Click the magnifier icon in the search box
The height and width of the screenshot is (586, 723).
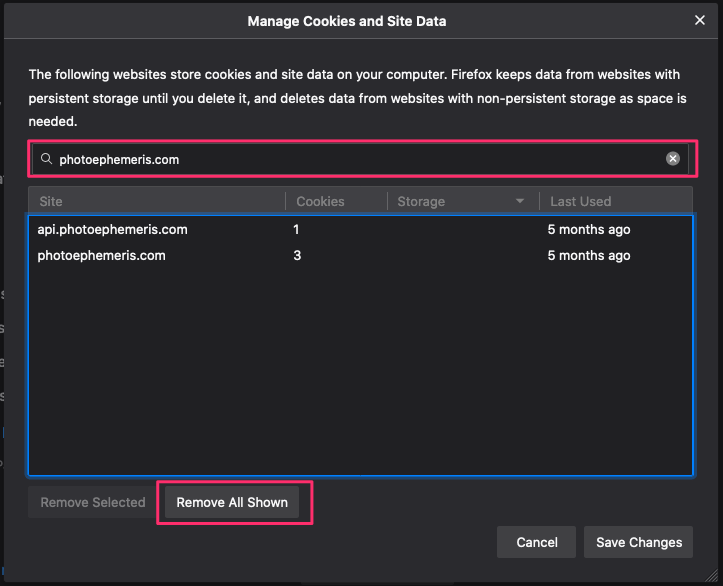pos(46,159)
